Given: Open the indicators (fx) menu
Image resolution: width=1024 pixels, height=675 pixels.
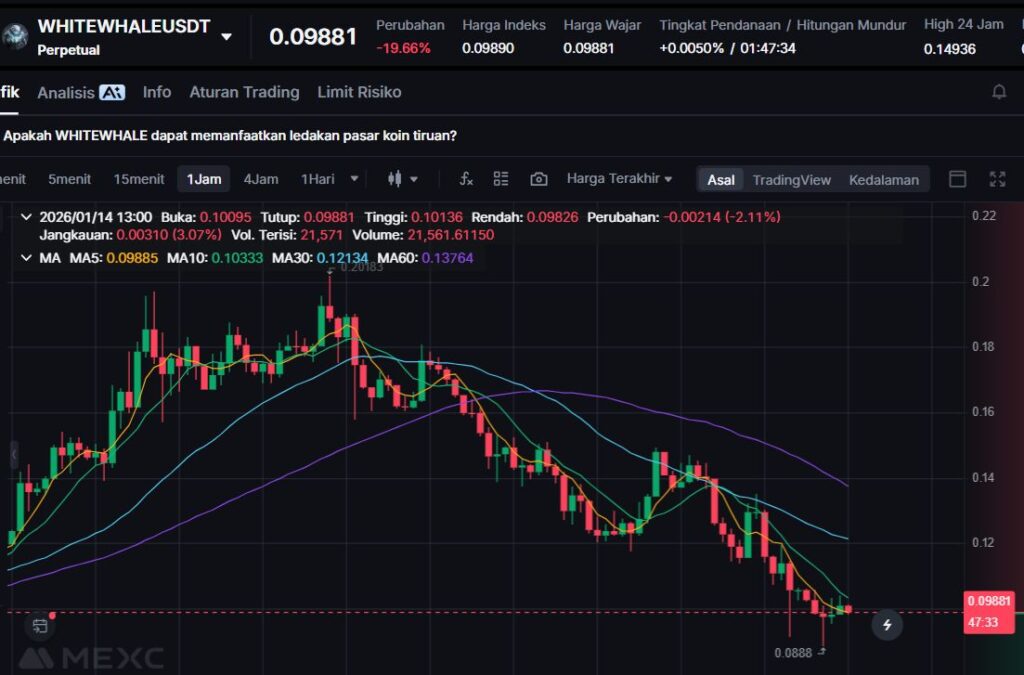Looking at the screenshot, I should [466, 179].
